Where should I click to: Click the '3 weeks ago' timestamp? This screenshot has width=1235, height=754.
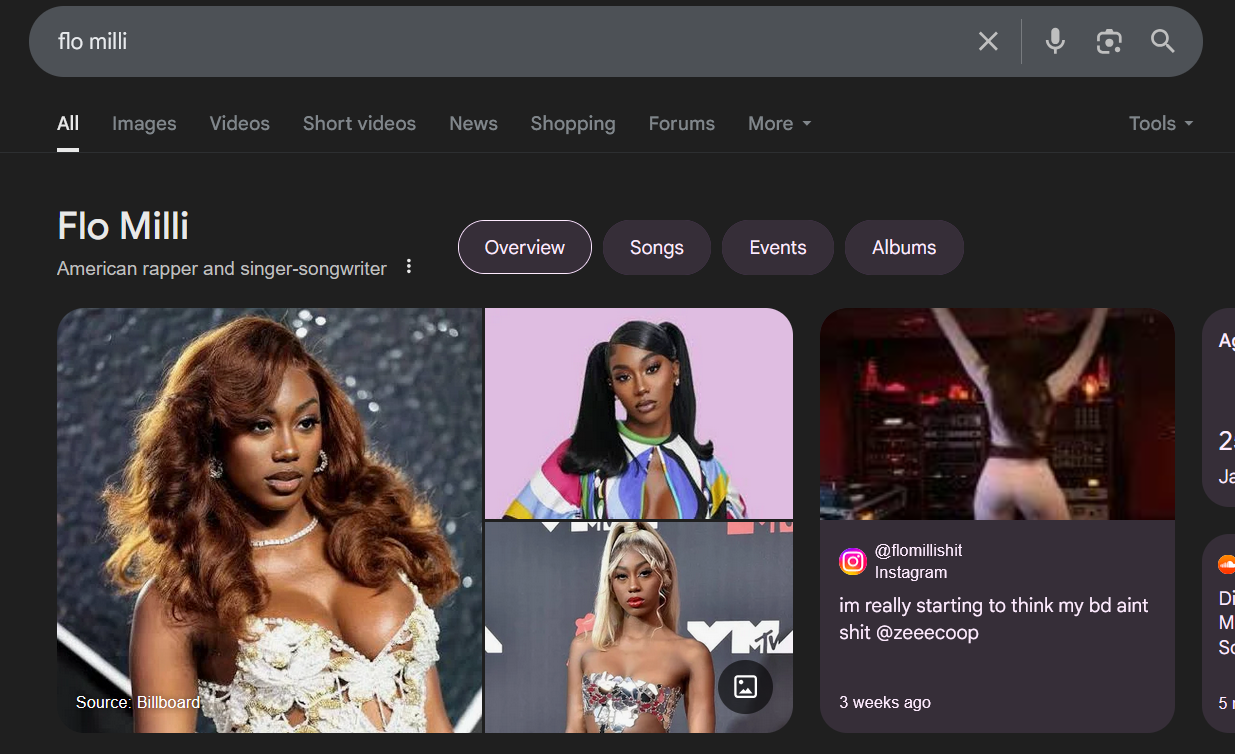coord(885,702)
